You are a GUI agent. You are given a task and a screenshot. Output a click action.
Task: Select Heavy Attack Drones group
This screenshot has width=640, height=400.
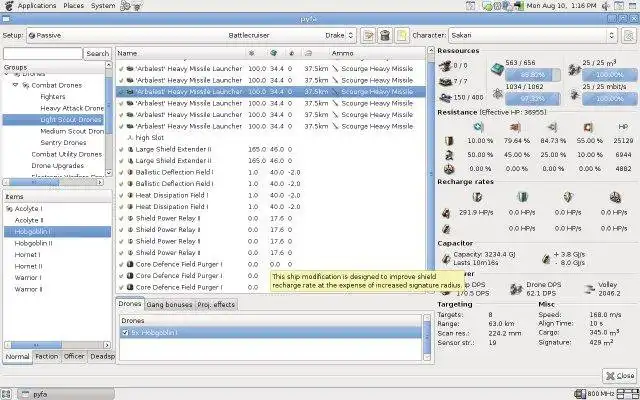click(72, 108)
